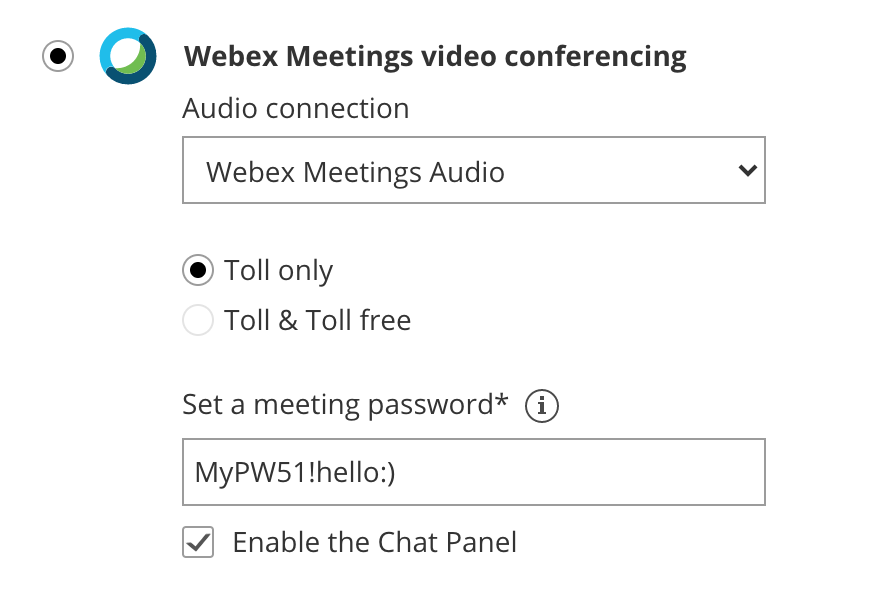Viewport: 878px width, 614px height.
Task: Select the Toll only radio button
Action: click(198, 270)
